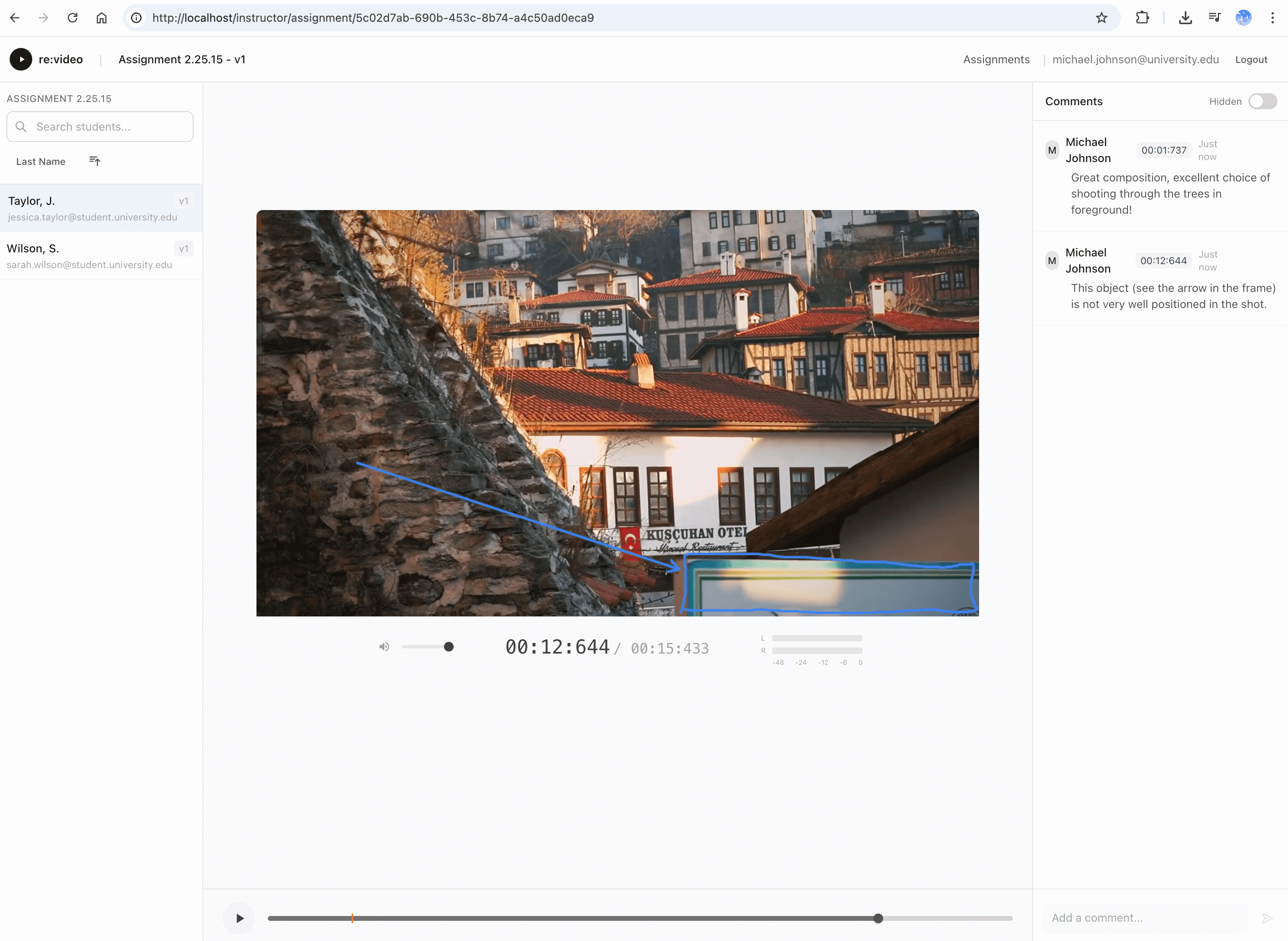This screenshot has height=941, width=1288.
Task: Click the v1 badge next to Taylor, J.
Action: (x=183, y=201)
